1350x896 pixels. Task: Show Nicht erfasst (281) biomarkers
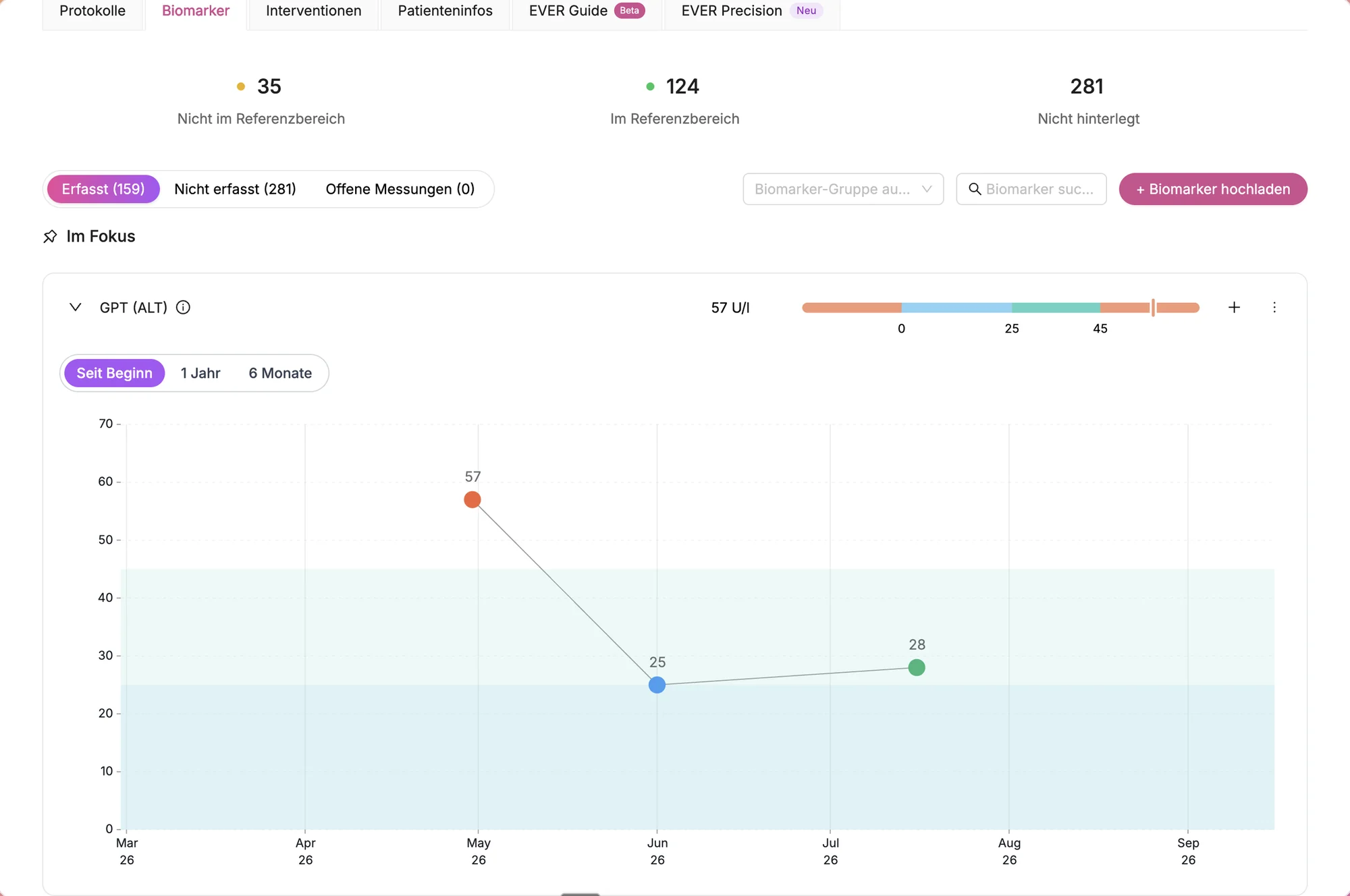point(235,189)
